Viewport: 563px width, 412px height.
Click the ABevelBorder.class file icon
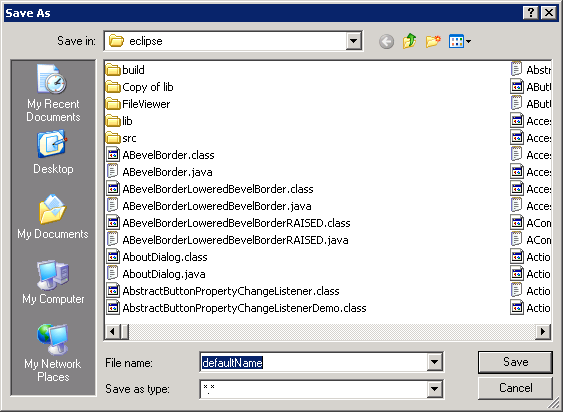[113, 155]
